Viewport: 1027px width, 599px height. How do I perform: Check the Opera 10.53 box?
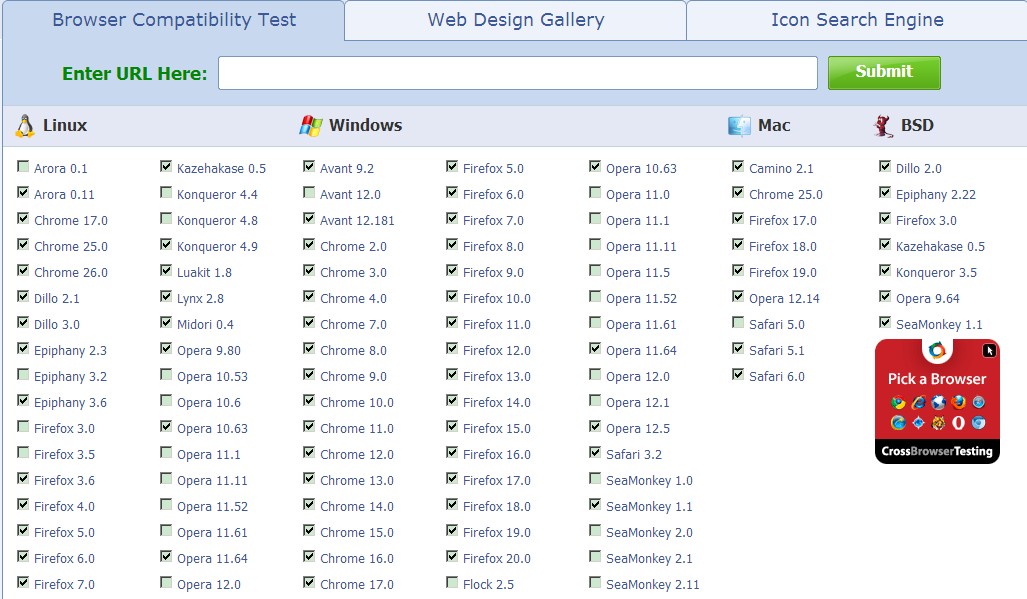(x=166, y=374)
